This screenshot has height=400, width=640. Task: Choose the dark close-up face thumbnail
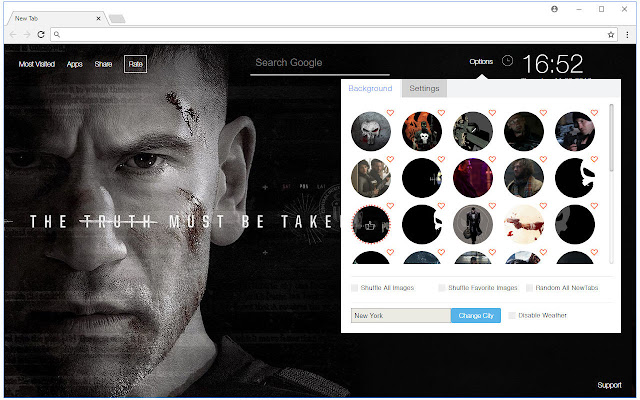pyautogui.click(x=524, y=131)
